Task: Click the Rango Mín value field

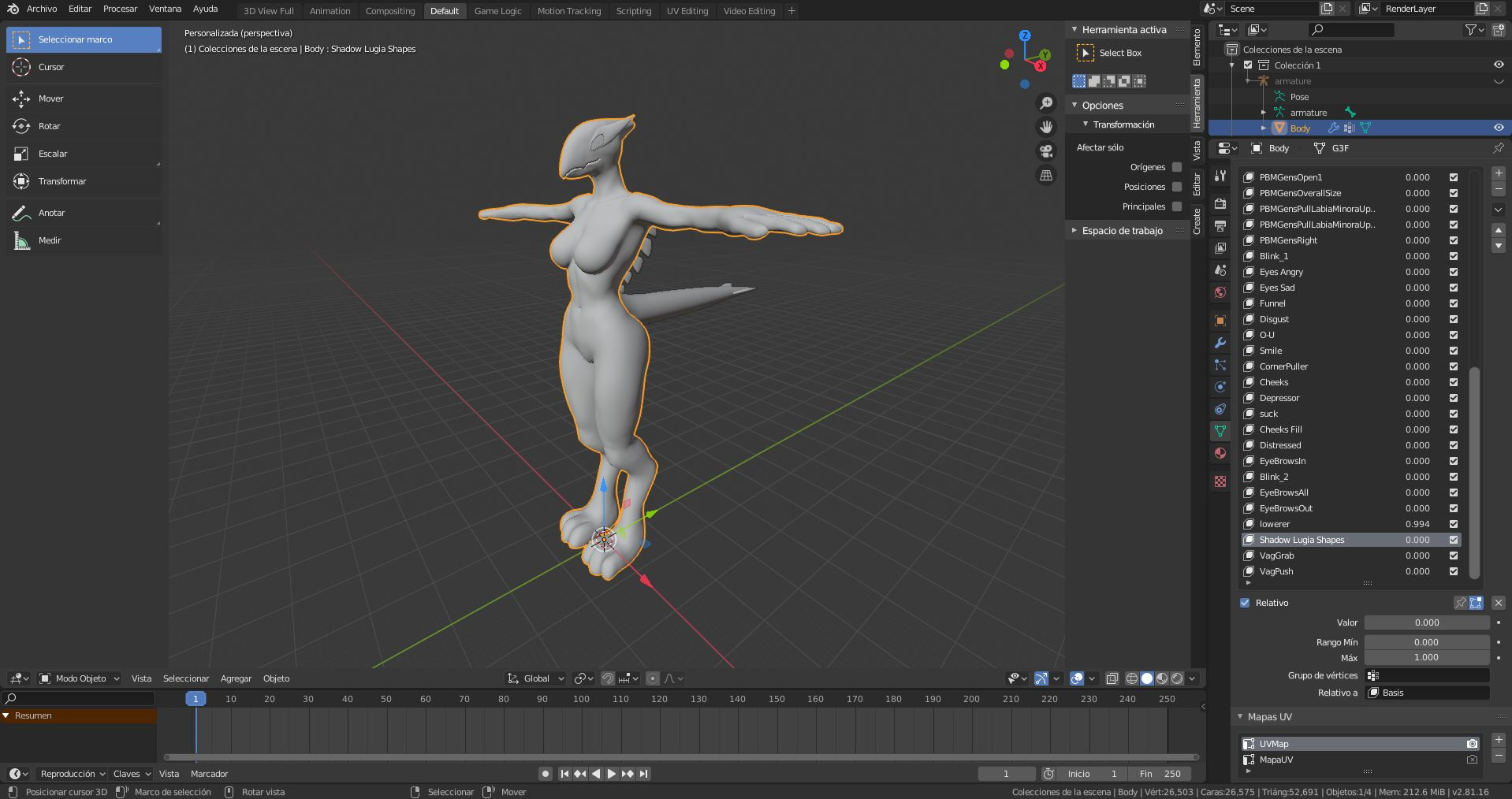Action: click(x=1427, y=642)
